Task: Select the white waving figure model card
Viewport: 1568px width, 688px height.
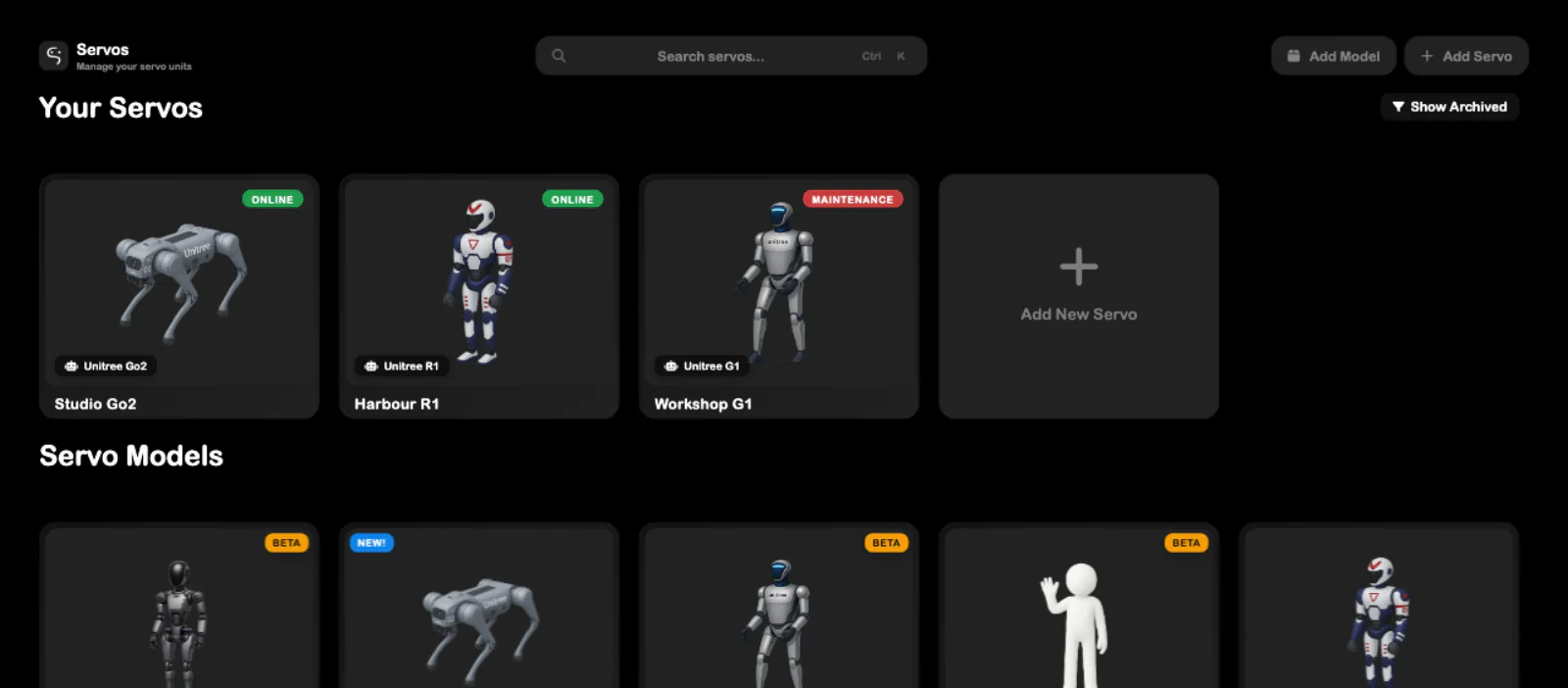Action: tap(1079, 606)
